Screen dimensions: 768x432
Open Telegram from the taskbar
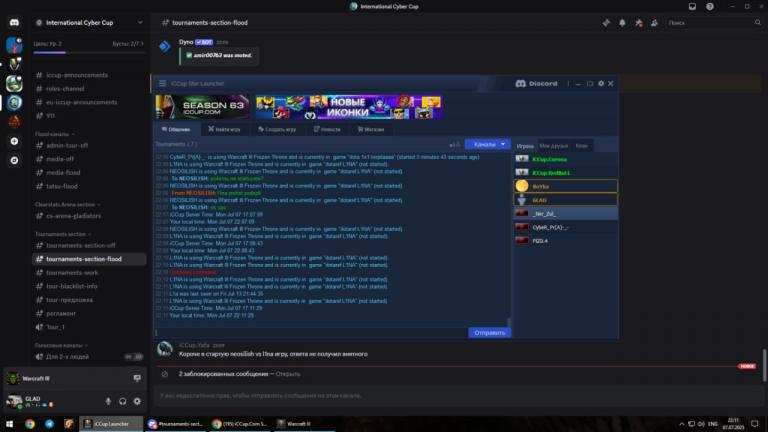49,424
